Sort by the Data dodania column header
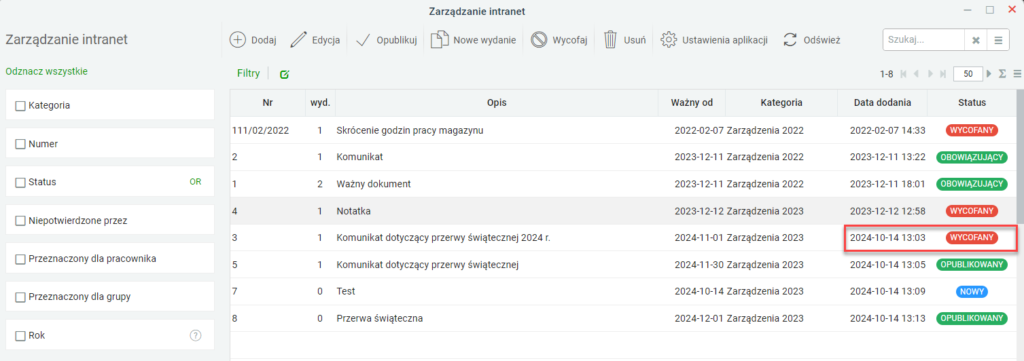Screen dimensions: 1024x361 coord(882,103)
